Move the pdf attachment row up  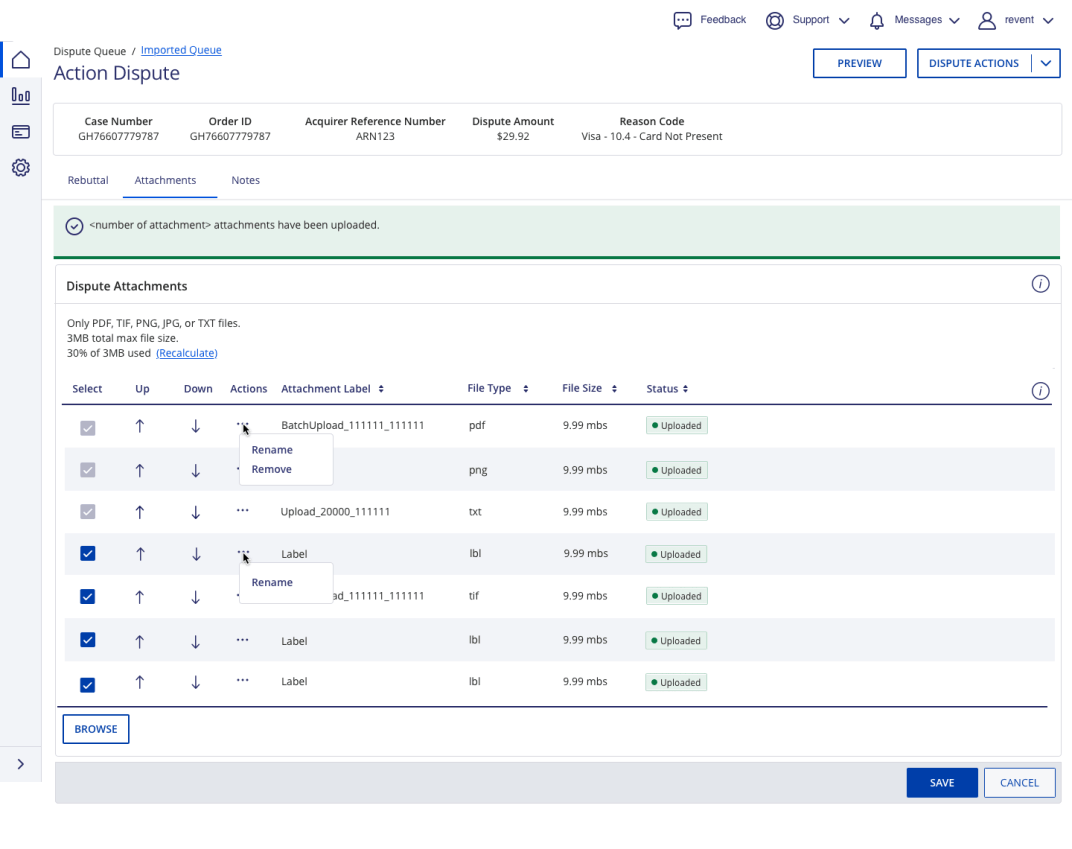point(139,426)
